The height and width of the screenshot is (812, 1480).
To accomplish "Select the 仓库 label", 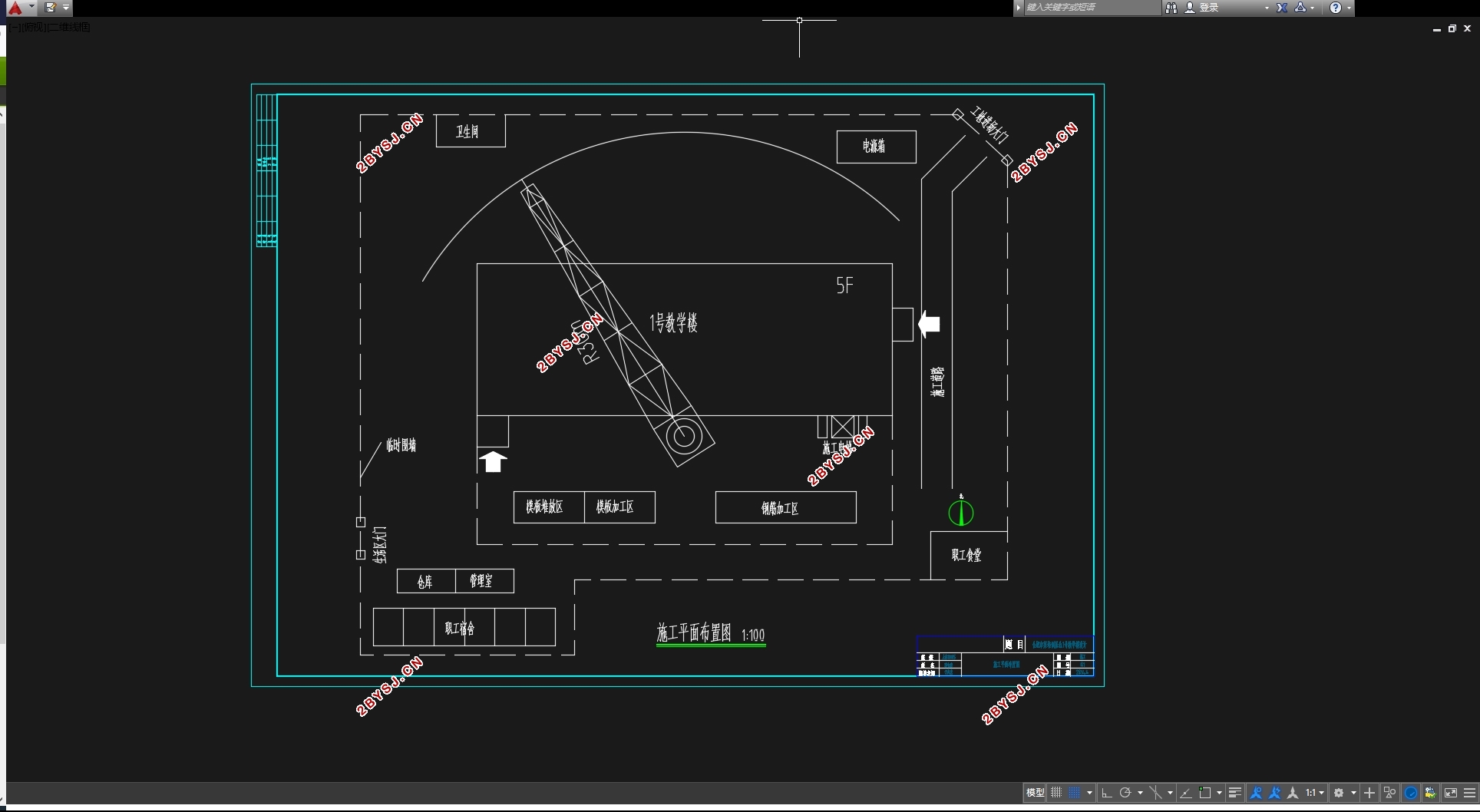I will coord(425,582).
